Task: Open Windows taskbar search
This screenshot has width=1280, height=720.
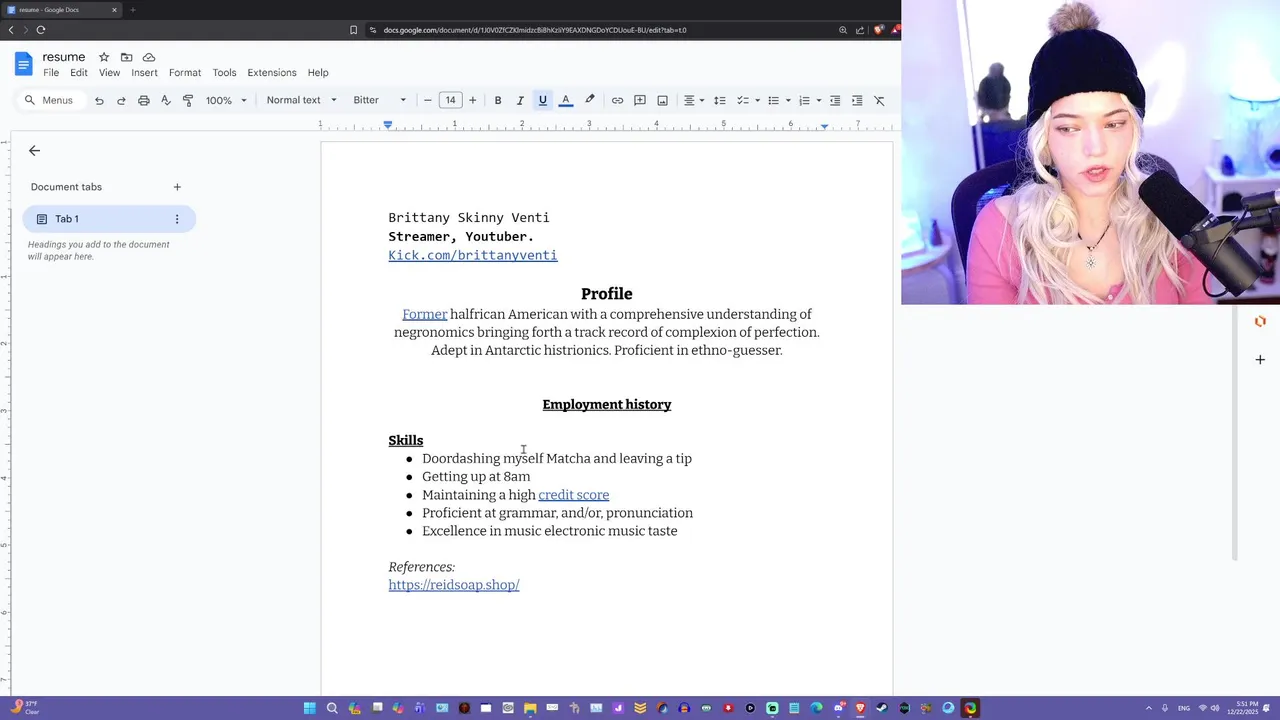Action: click(332, 708)
